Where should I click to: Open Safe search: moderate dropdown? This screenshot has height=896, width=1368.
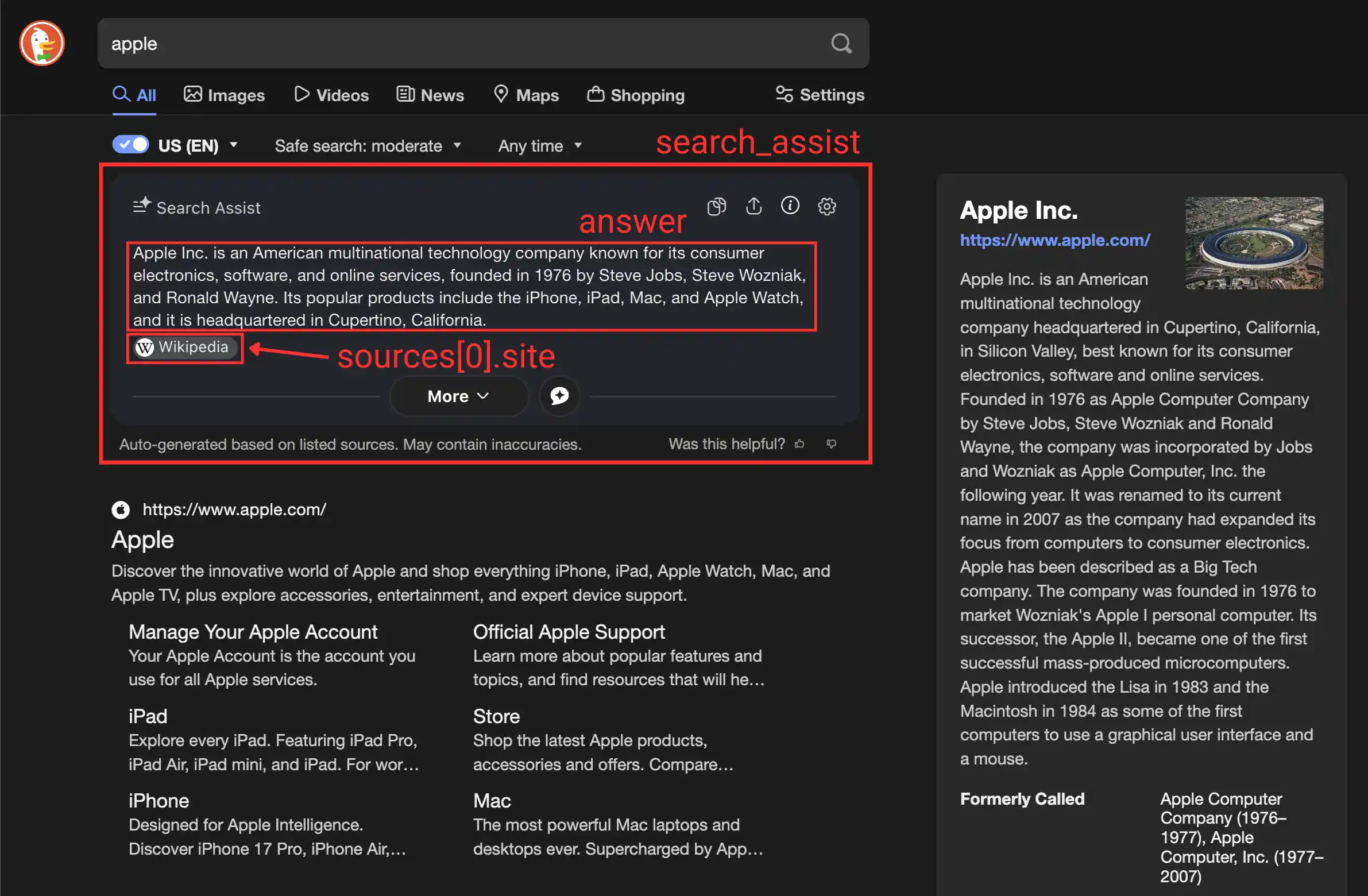point(368,146)
